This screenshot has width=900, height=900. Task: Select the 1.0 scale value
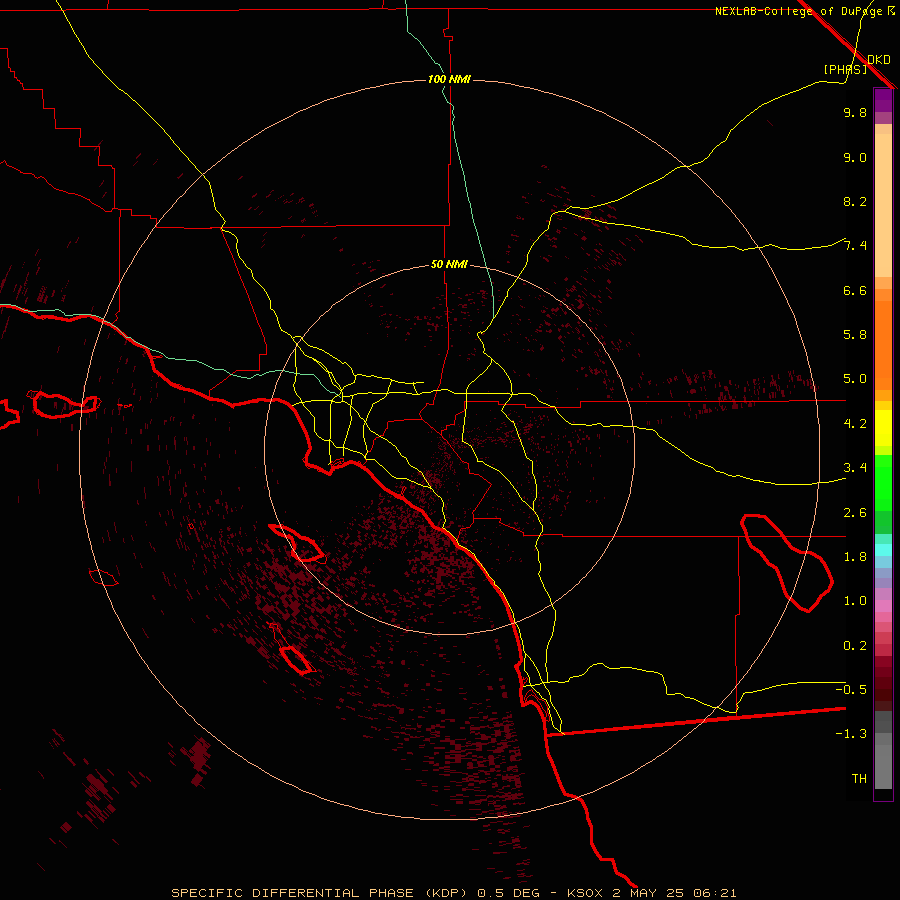pos(855,601)
